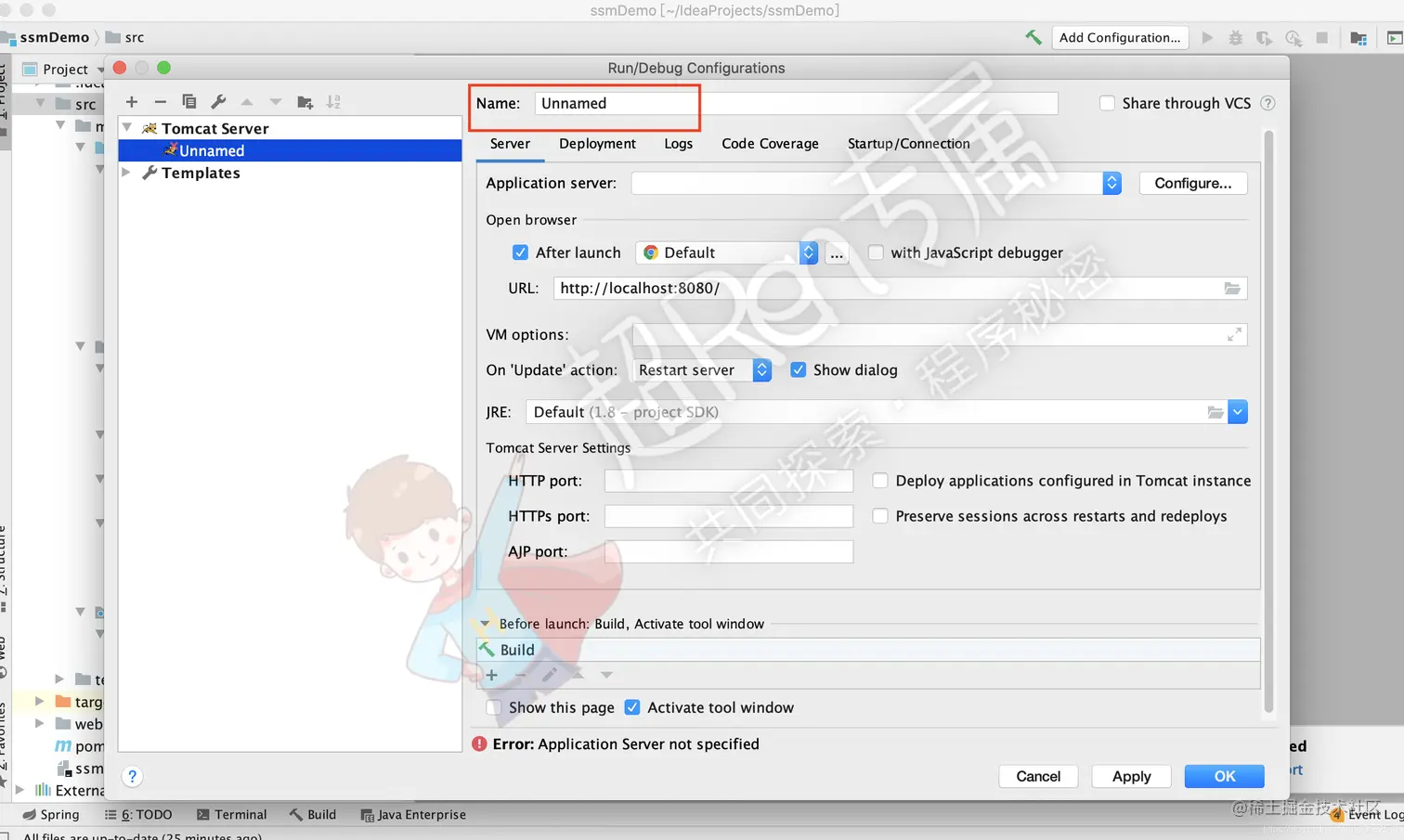Copy the configuration using the copy icon
This screenshot has height=840, width=1404.
point(189,102)
